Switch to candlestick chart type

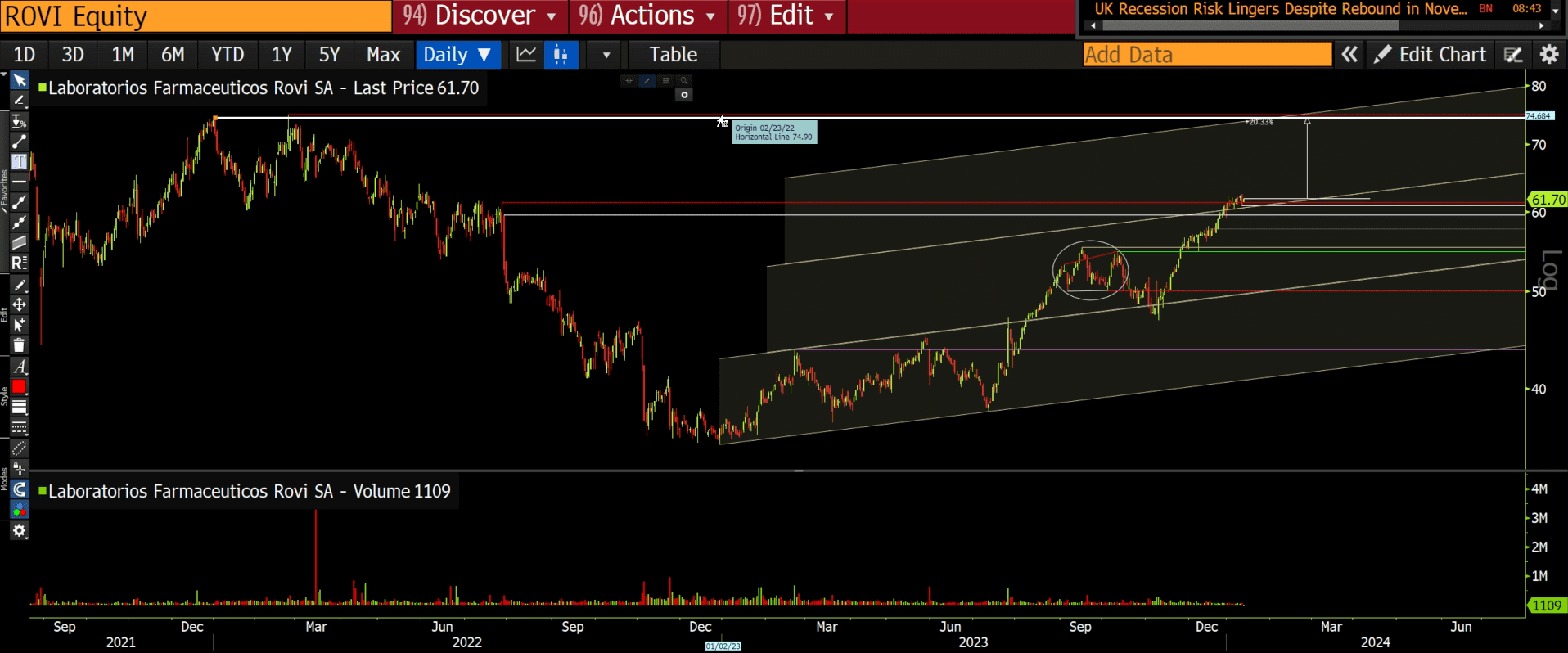tap(561, 55)
